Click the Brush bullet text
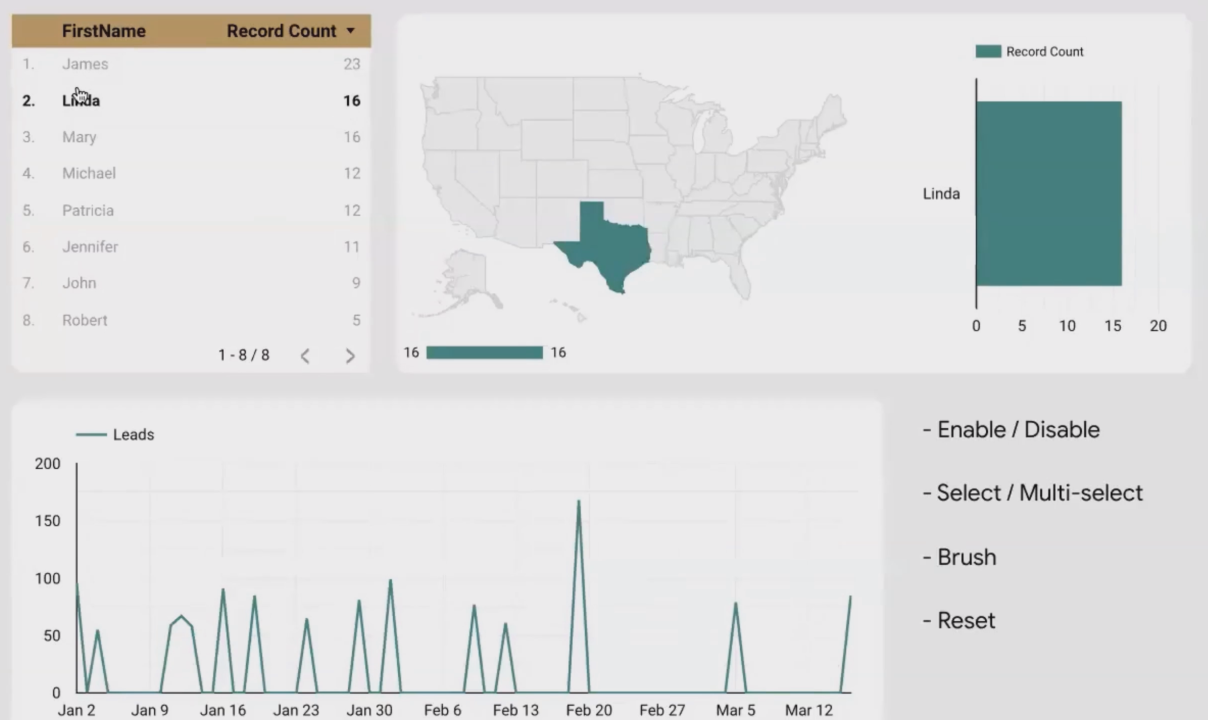Image resolution: width=1208 pixels, height=720 pixels. pos(960,557)
